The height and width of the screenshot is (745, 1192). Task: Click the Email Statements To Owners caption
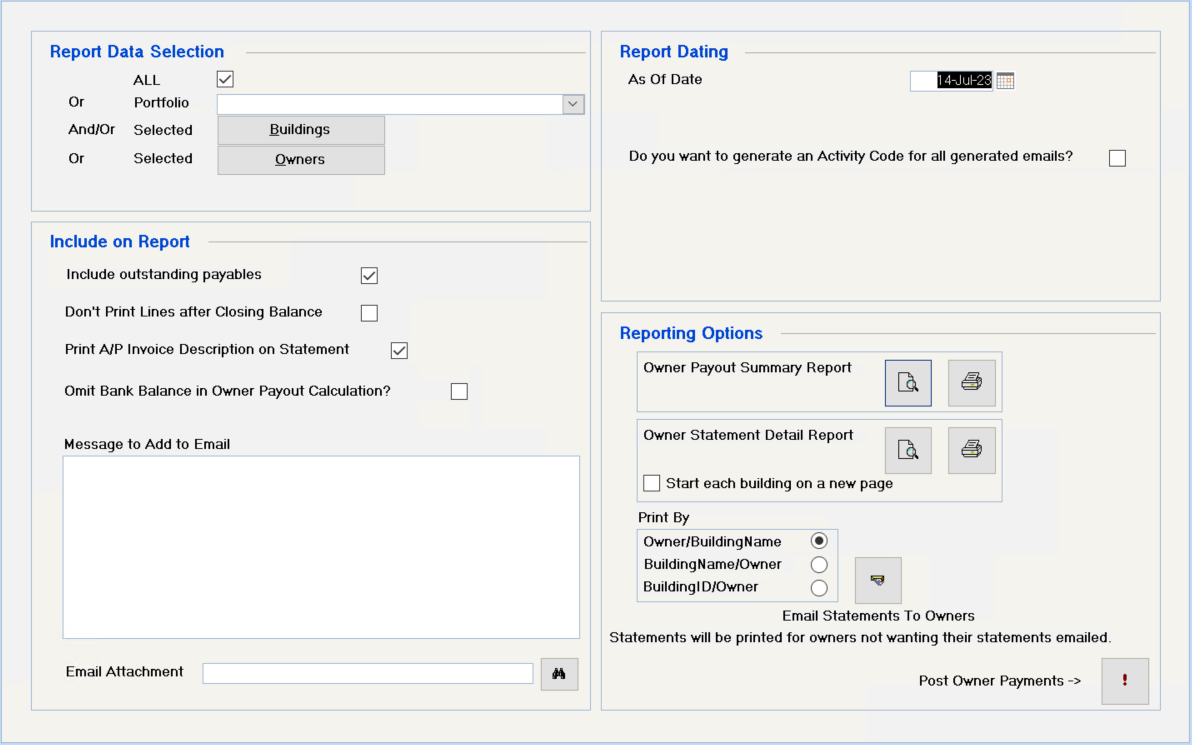878,616
